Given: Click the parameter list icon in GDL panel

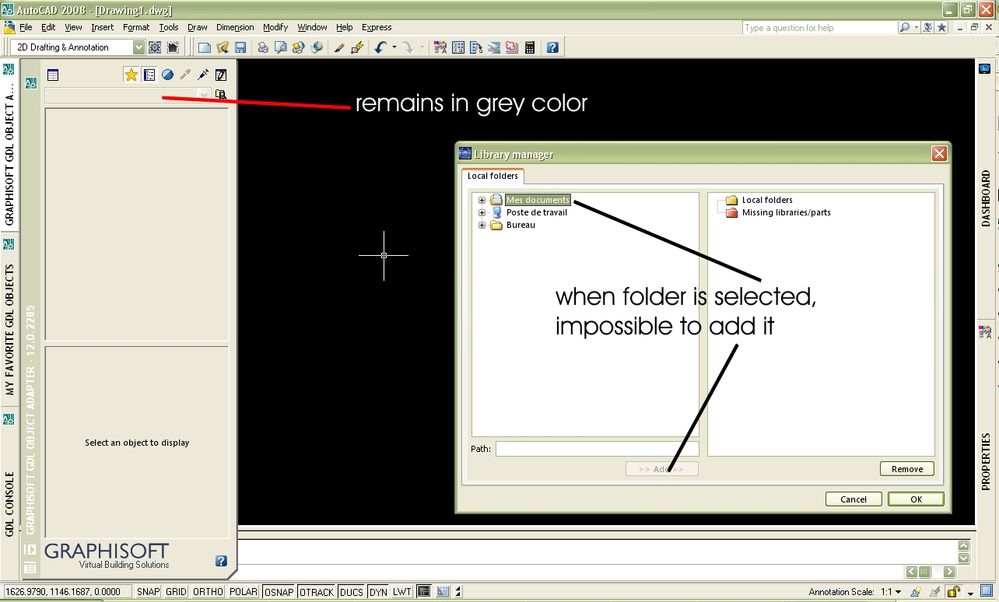Looking at the screenshot, I should (x=149, y=75).
